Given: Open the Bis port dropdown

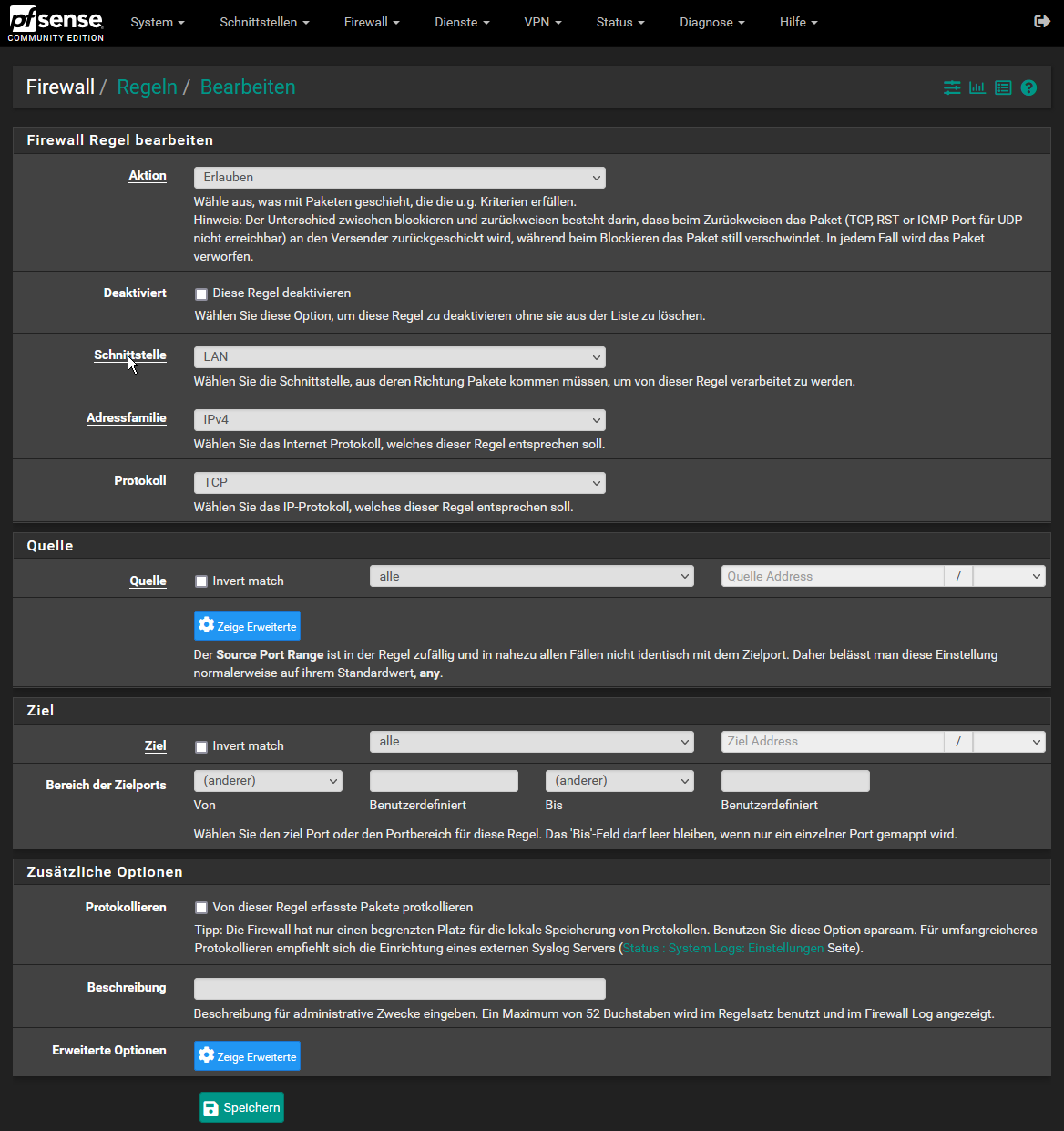Looking at the screenshot, I should coord(619,781).
